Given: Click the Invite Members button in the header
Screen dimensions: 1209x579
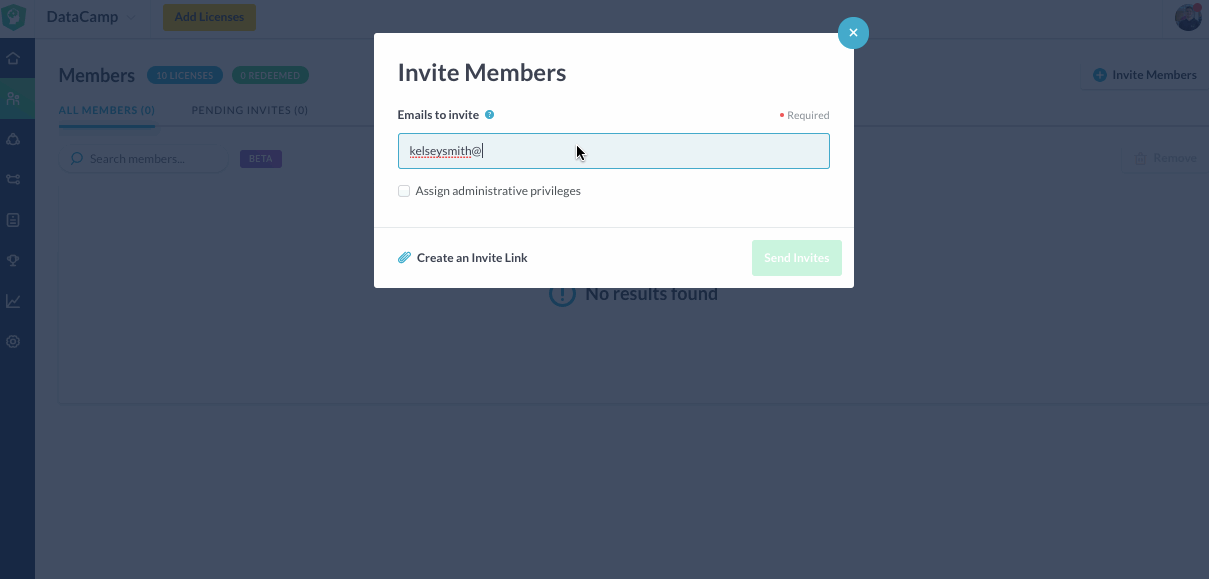Looking at the screenshot, I should coord(1144,75).
